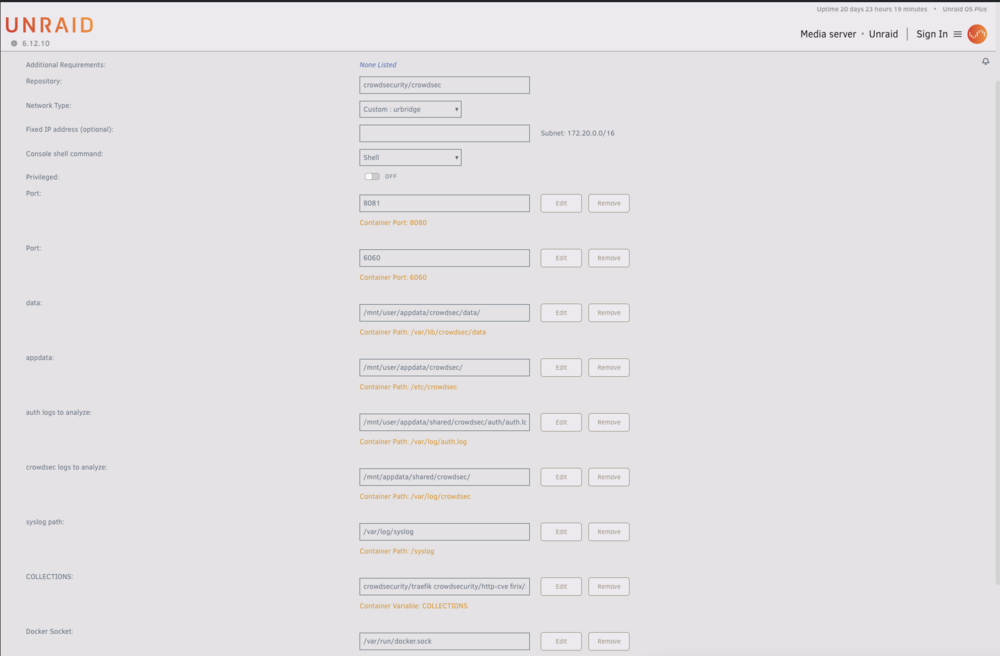Edit the Docker Socket entry
This screenshot has height=656, width=1000.
[561, 641]
